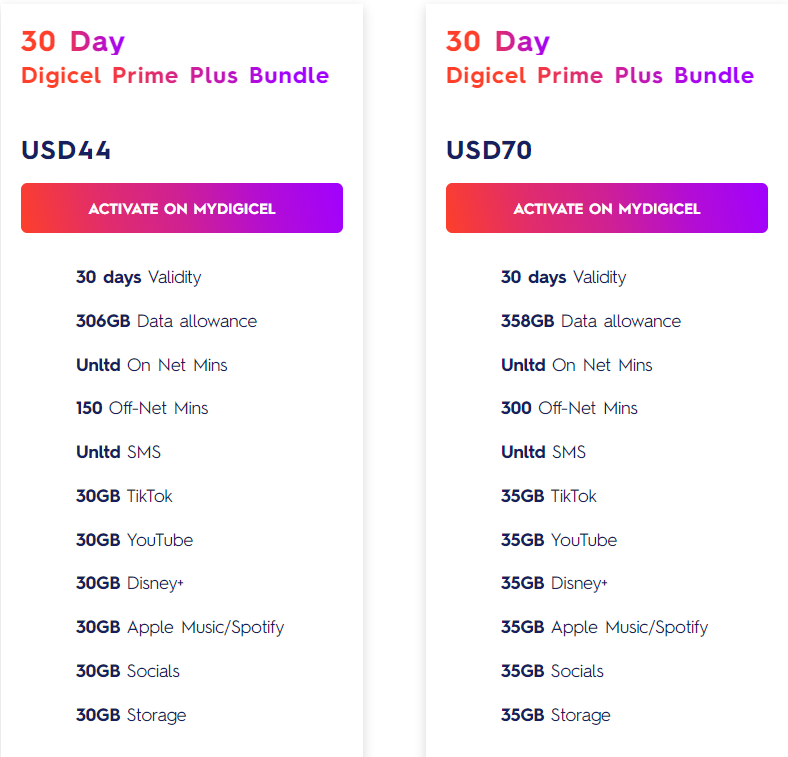Click the 30GB YouTube line item
Screen dimensions: 788x757
pos(134,540)
